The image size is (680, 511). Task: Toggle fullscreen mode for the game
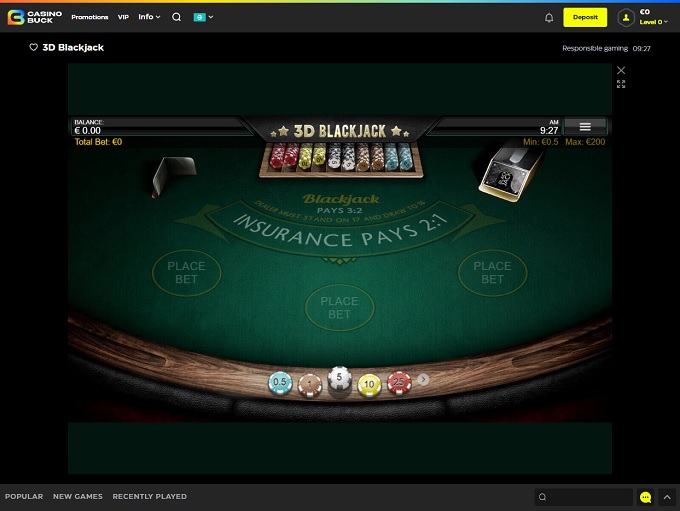621,84
